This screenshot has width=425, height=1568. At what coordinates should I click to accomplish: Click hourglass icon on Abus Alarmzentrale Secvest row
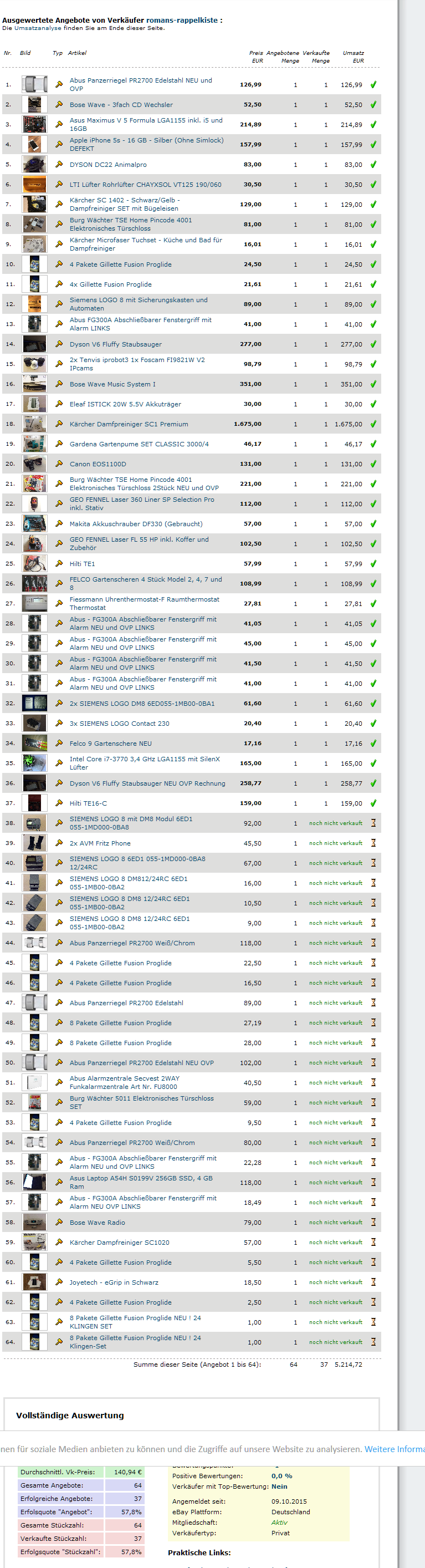(373, 1082)
